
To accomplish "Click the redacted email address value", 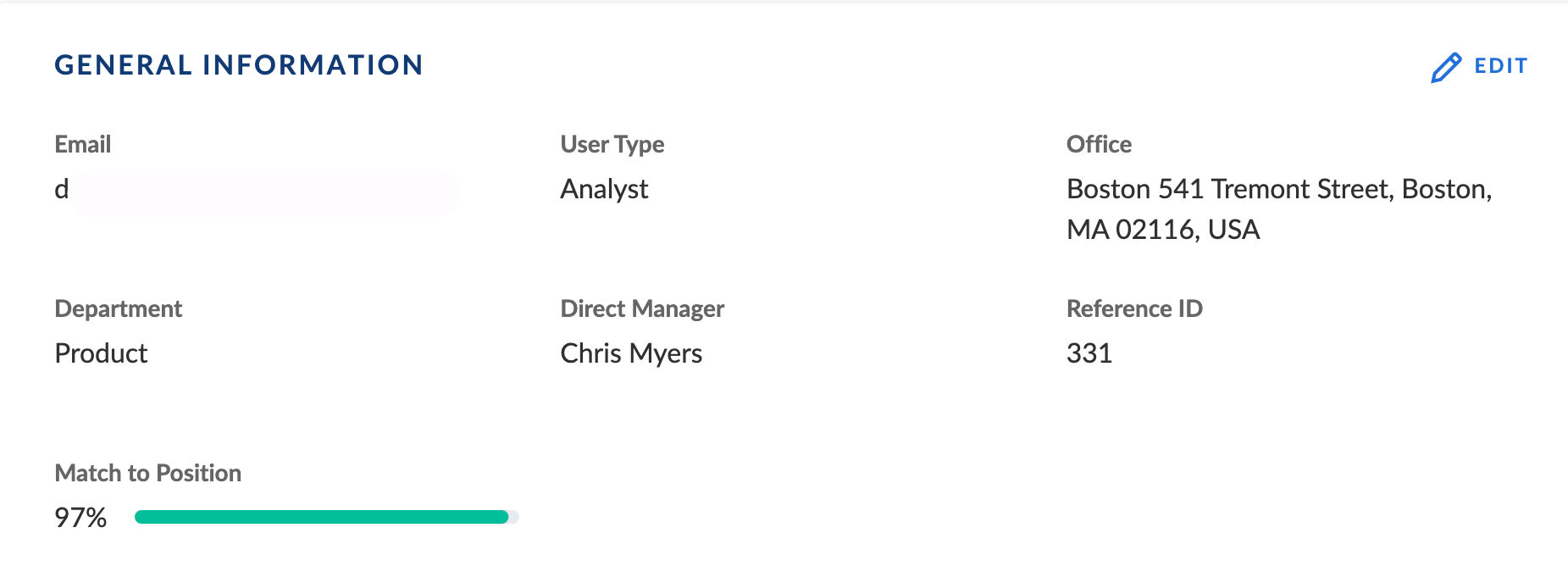I will point(256,190).
